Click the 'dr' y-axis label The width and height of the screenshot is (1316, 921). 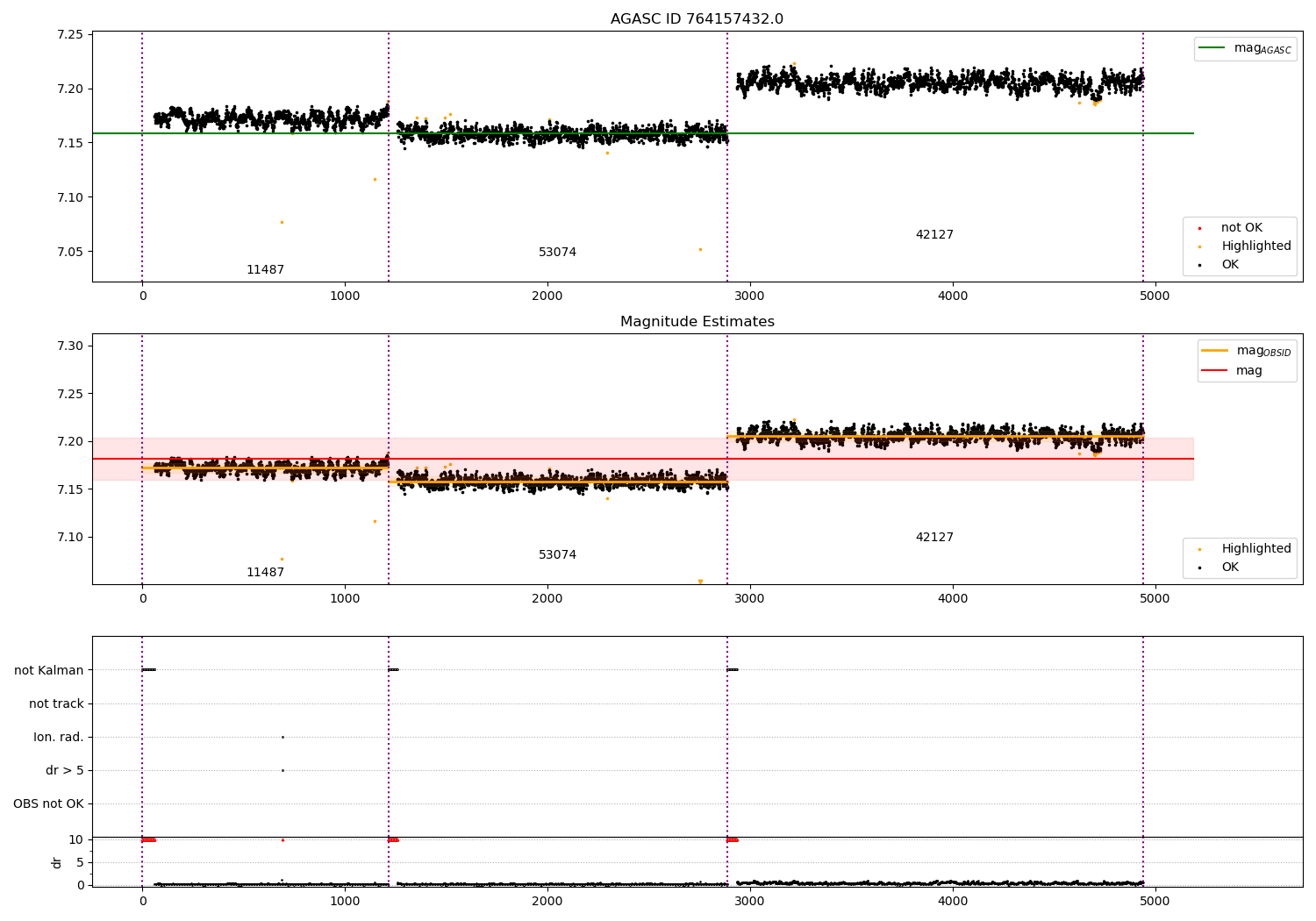coord(57,862)
